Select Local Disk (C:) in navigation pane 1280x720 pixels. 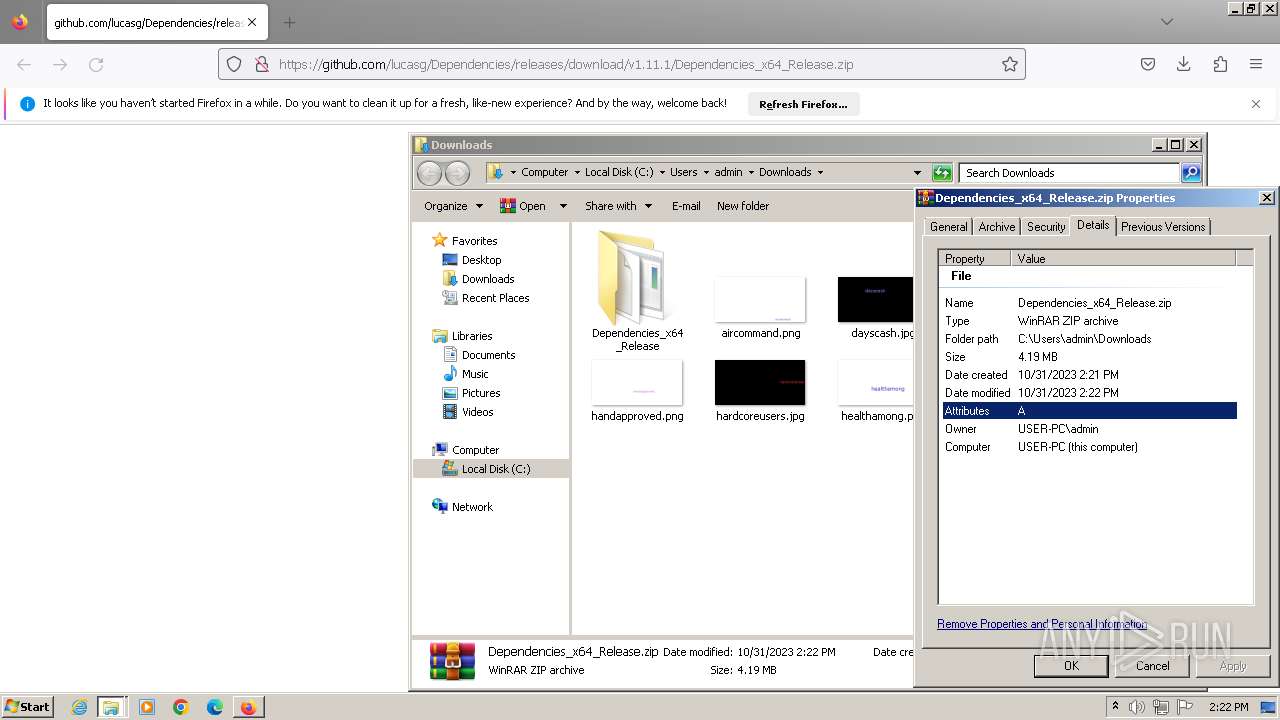click(496, 469)
